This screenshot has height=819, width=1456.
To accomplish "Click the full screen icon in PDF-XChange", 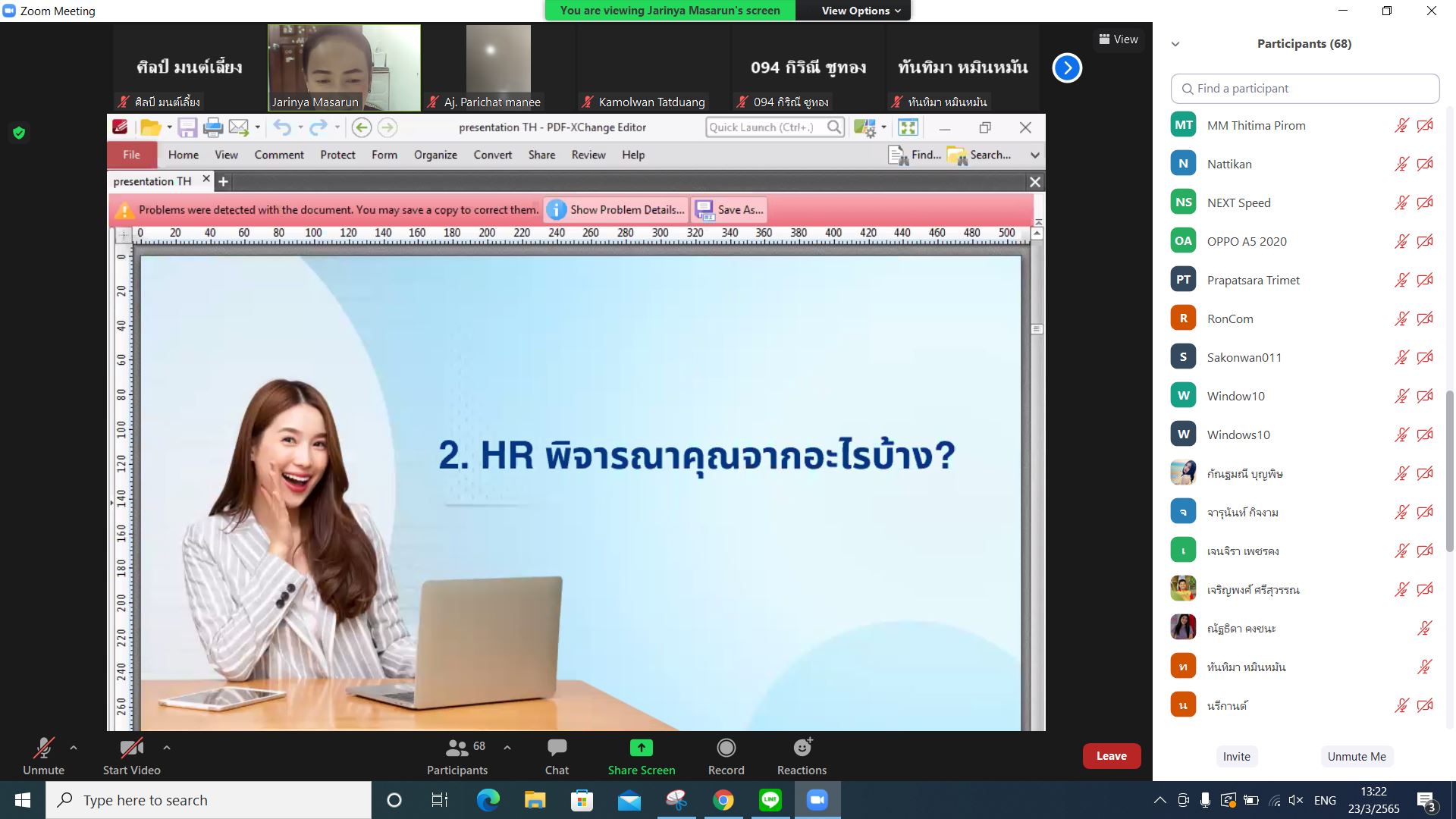I will (x=908, y=127).
